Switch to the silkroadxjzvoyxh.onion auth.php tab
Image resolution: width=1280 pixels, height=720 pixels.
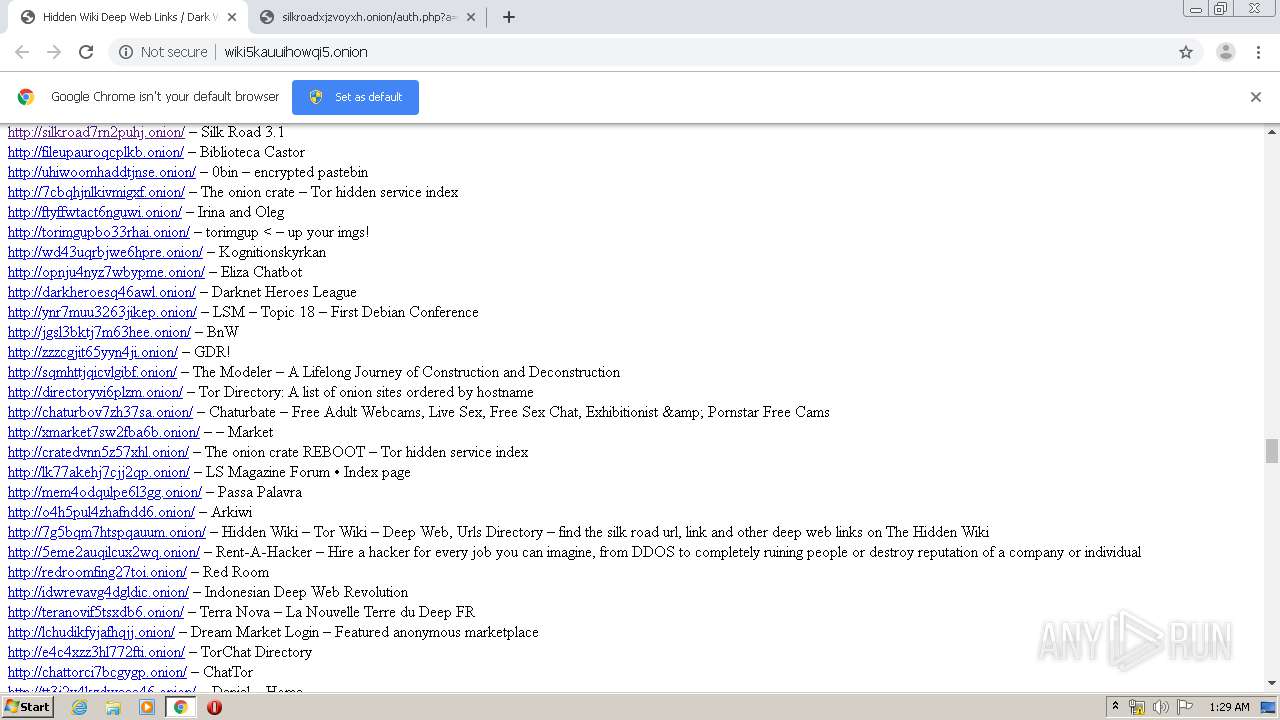tap(366, 17)
